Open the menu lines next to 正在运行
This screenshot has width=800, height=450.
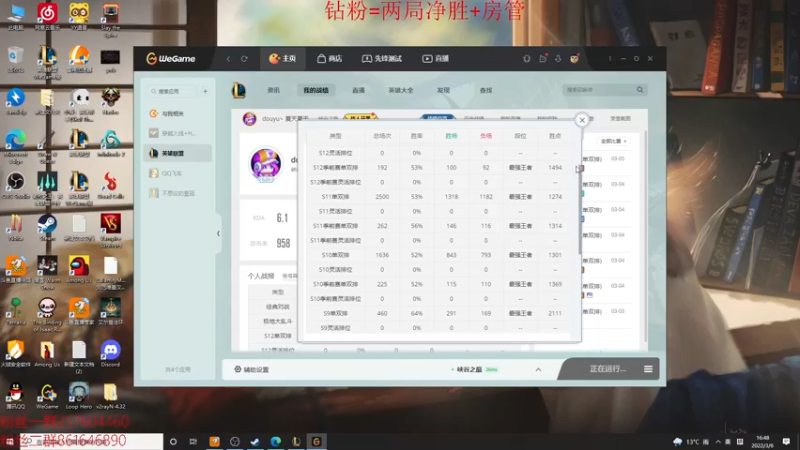coord(648,369)
